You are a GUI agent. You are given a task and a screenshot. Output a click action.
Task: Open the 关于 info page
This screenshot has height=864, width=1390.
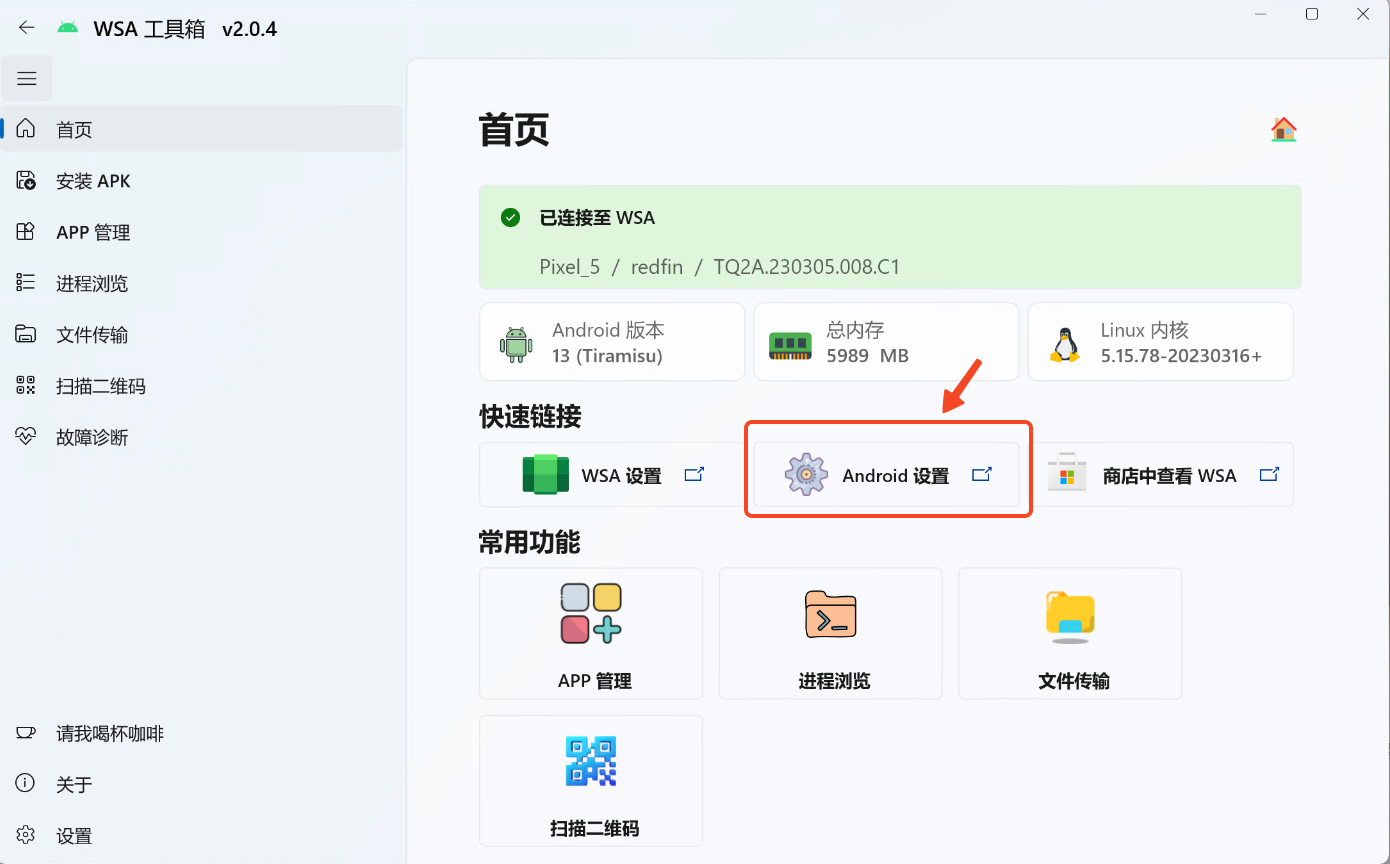tap(74, 784)
